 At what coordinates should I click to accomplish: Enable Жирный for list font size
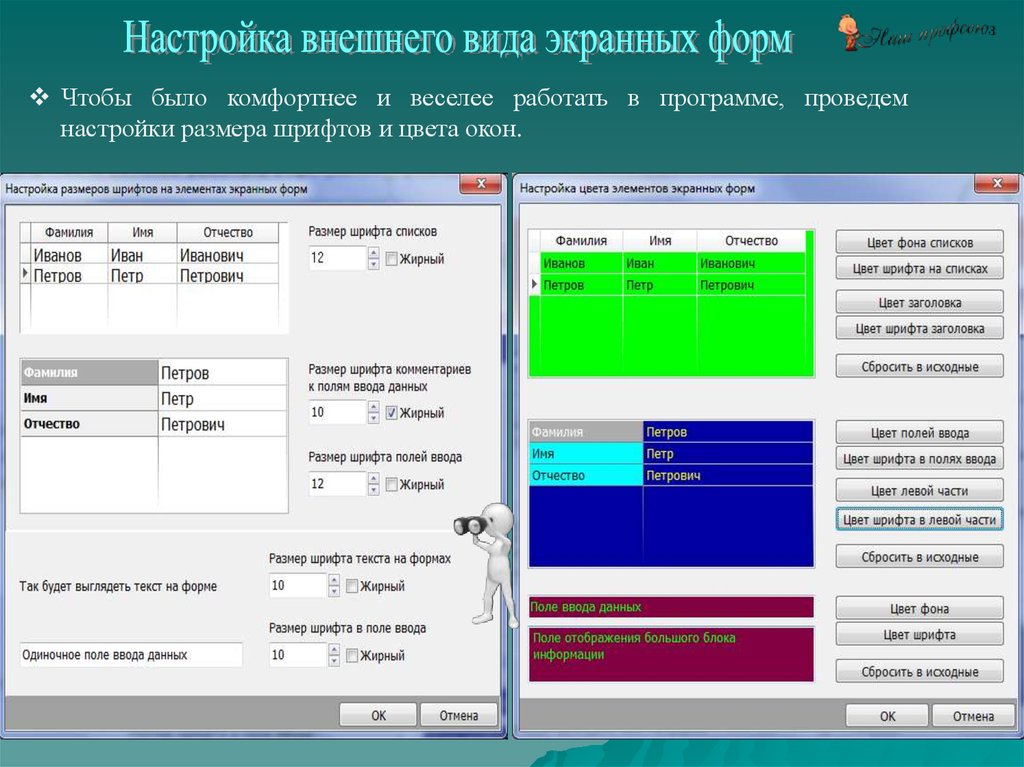(392, 259)
